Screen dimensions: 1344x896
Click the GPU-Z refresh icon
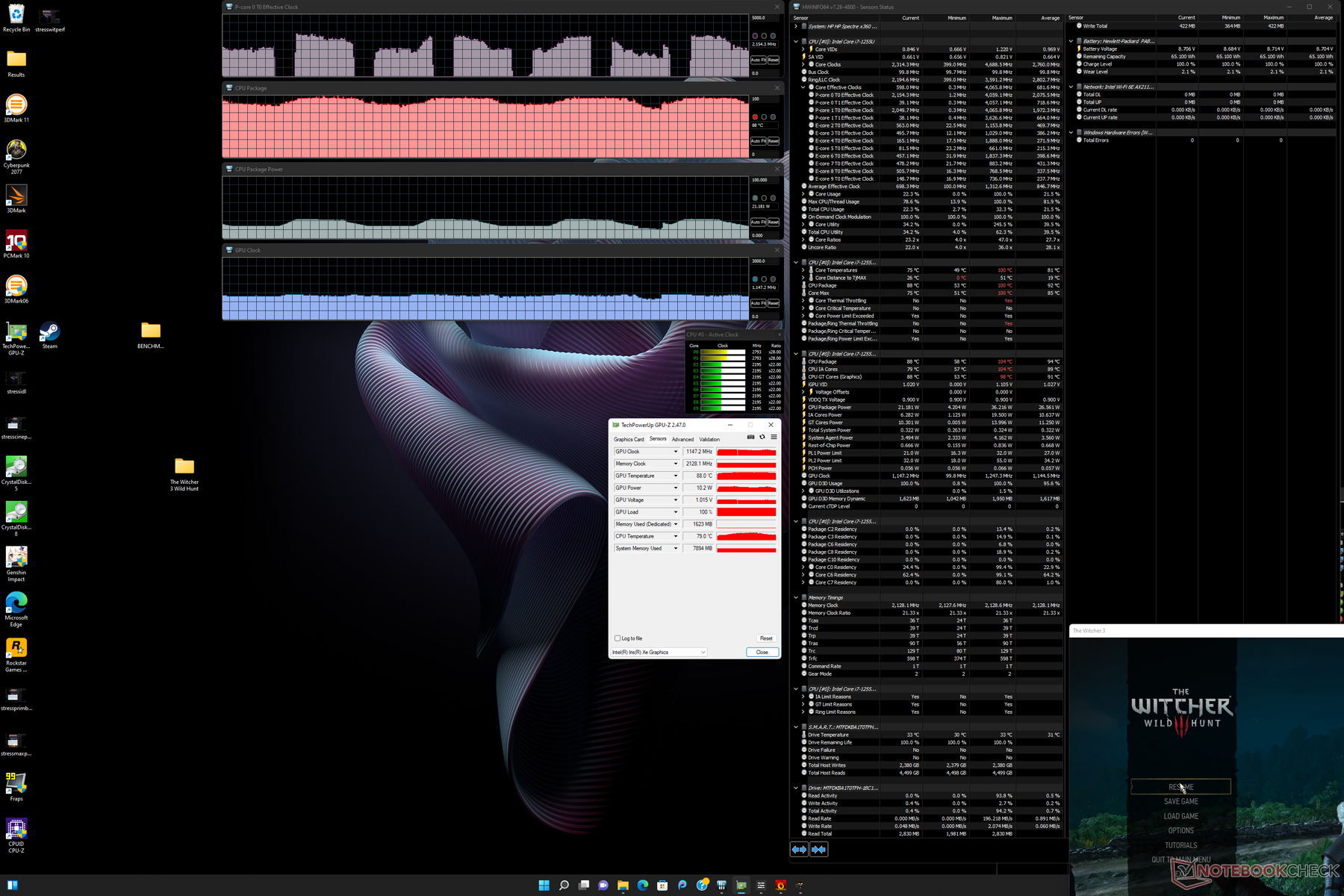pos(762,438)
